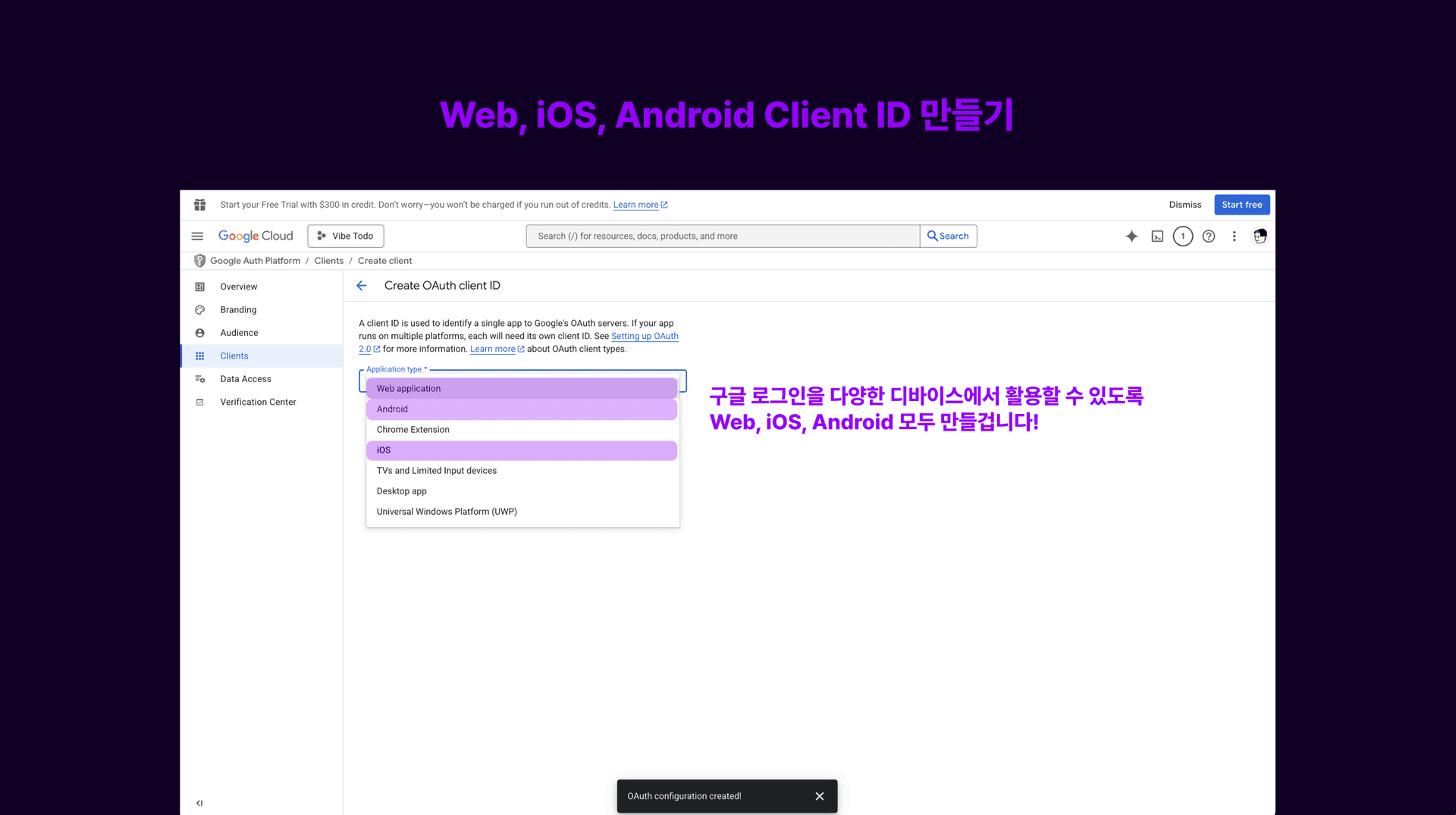Click the free trial gift icon
The image size is (1456, 815).
pos(199,204)
